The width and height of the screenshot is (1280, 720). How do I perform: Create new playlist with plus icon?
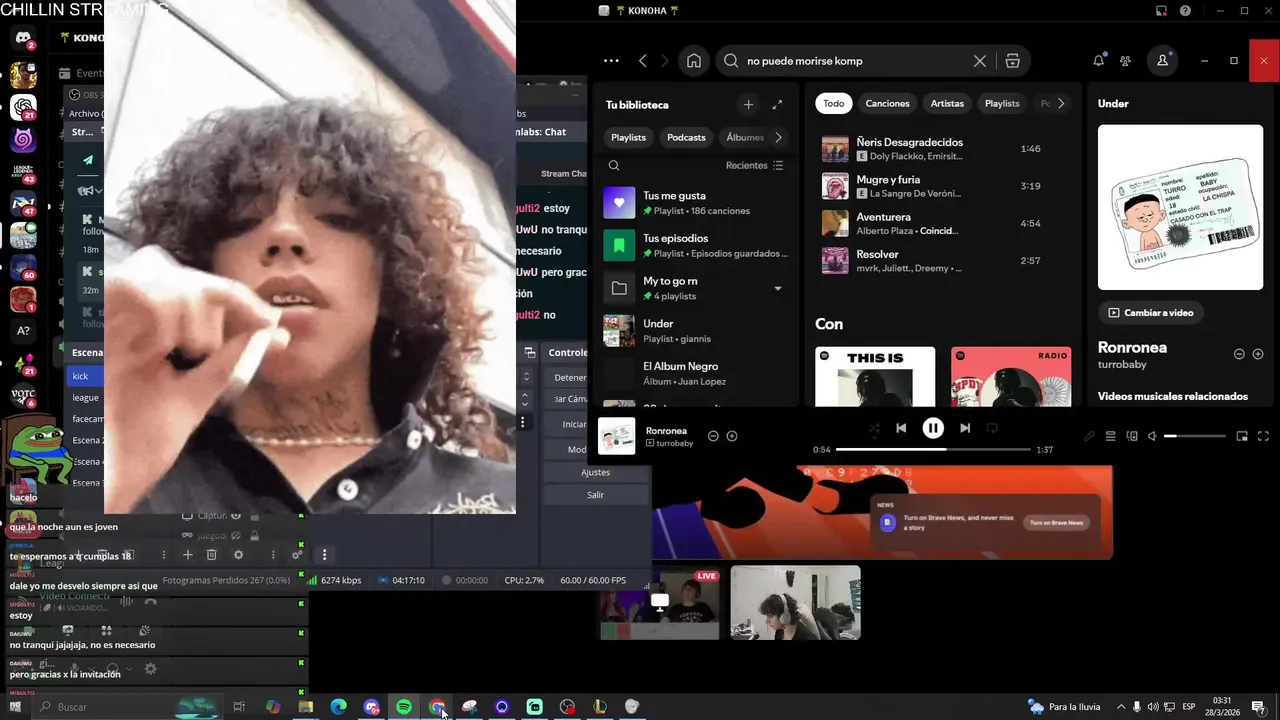748,105
